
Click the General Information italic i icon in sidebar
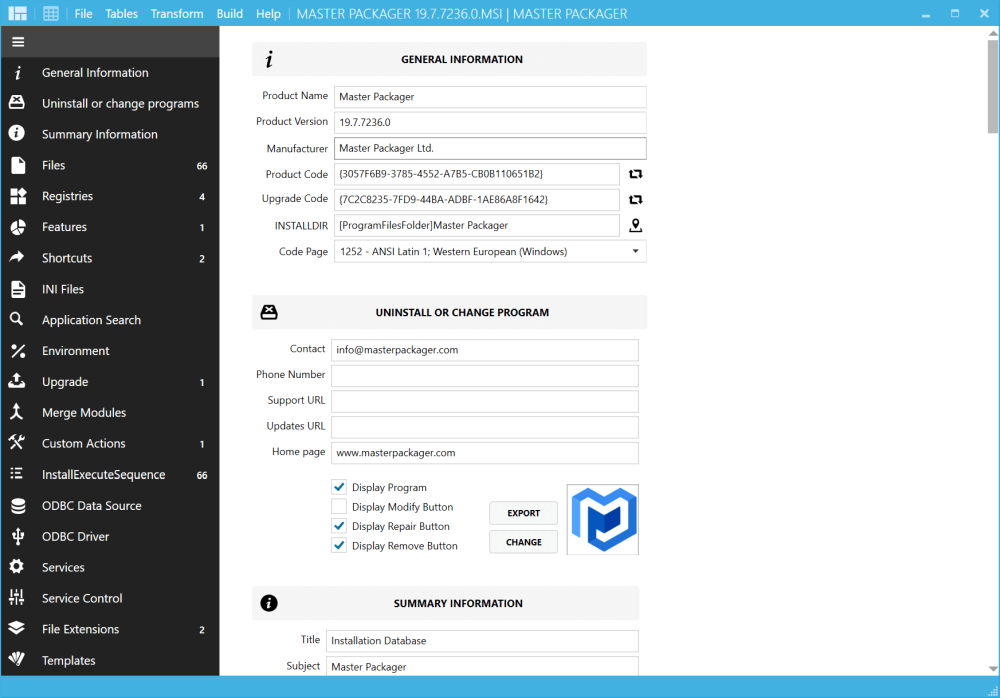coord(18,73)
